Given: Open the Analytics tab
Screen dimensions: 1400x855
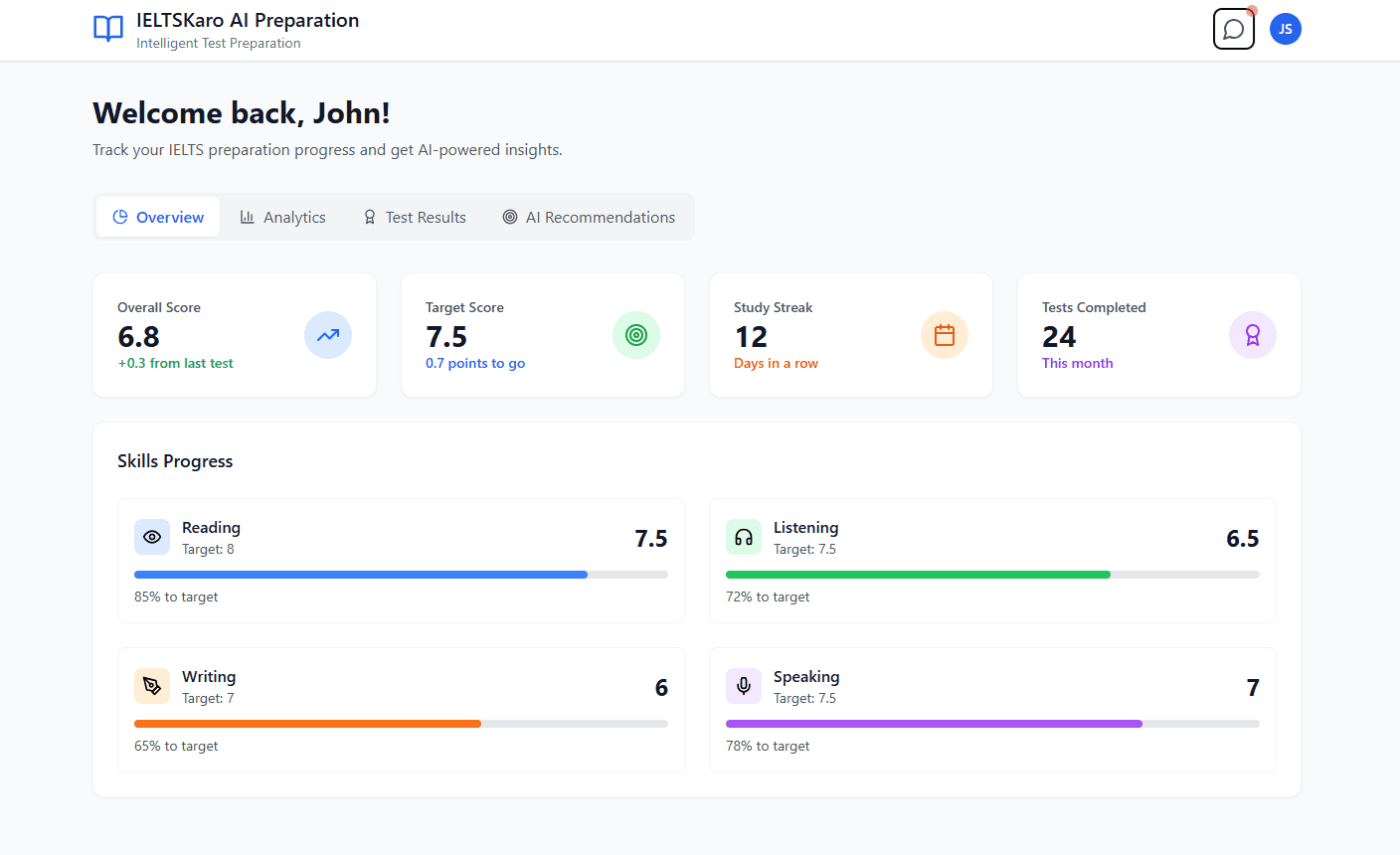Looking at the screenshot, I should [x=283, y=217].
